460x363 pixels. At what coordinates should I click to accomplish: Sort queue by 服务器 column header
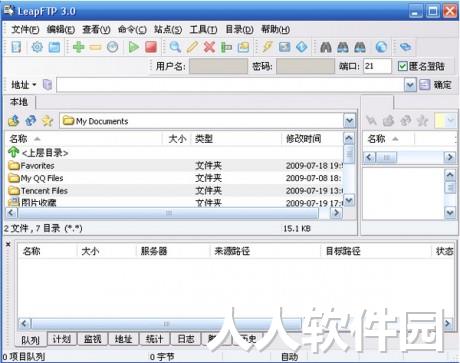pos(173,251)
